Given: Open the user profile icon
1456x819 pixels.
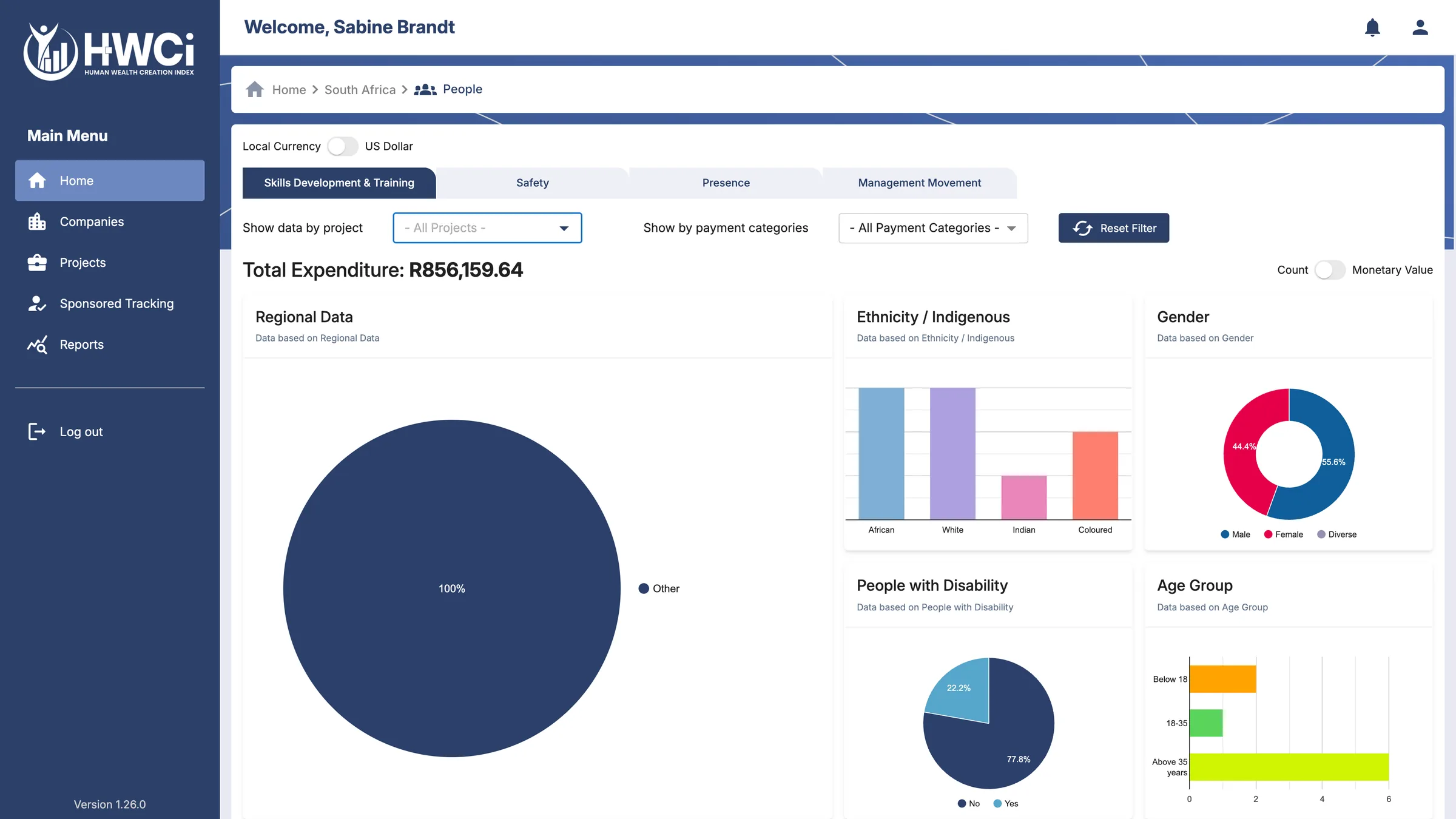Looking at the screenshot, I should point(1420,27).
